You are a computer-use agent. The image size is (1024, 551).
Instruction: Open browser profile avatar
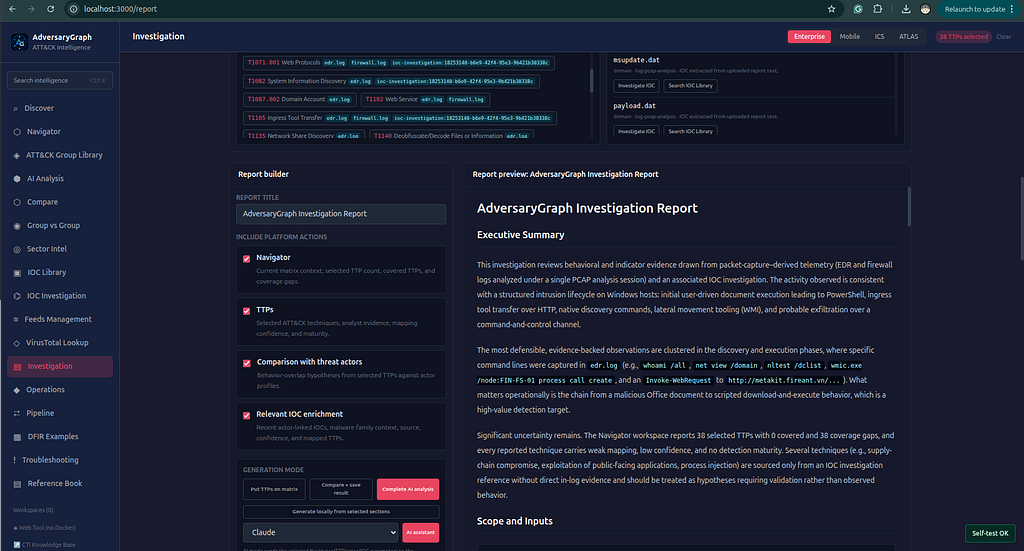(925, 9)
